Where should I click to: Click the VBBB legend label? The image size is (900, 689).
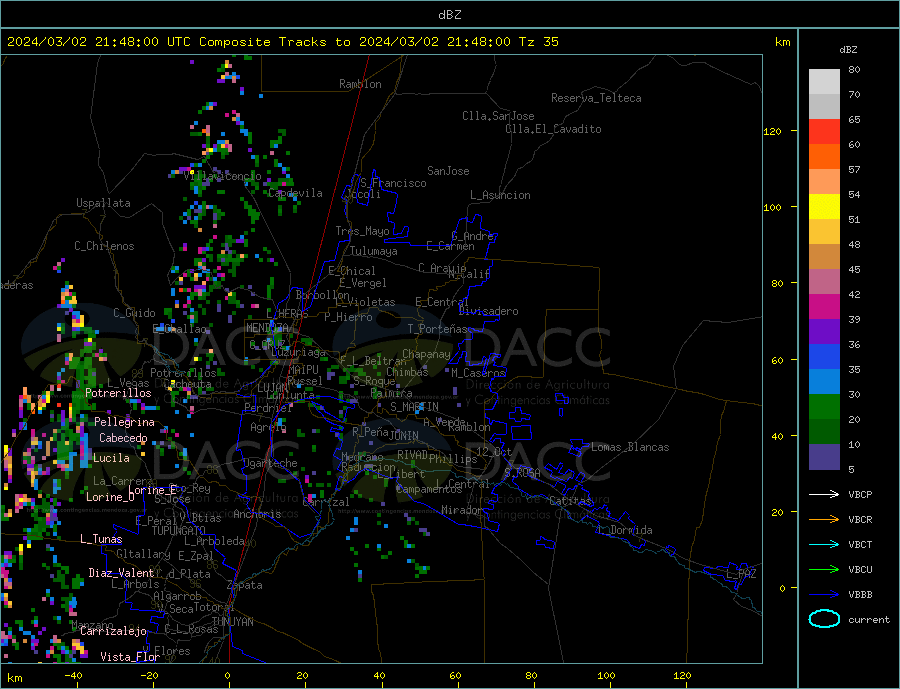860,595
